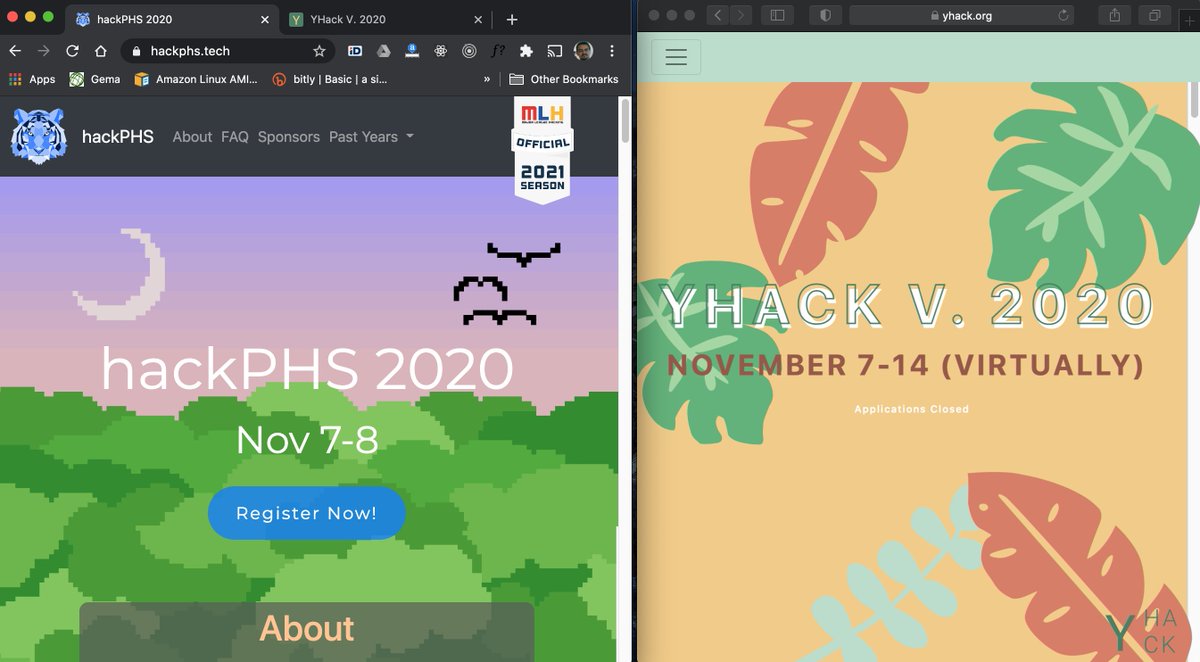1200x662 pixels.
Task: Go to the FAQ nav link
Action: 235,137
